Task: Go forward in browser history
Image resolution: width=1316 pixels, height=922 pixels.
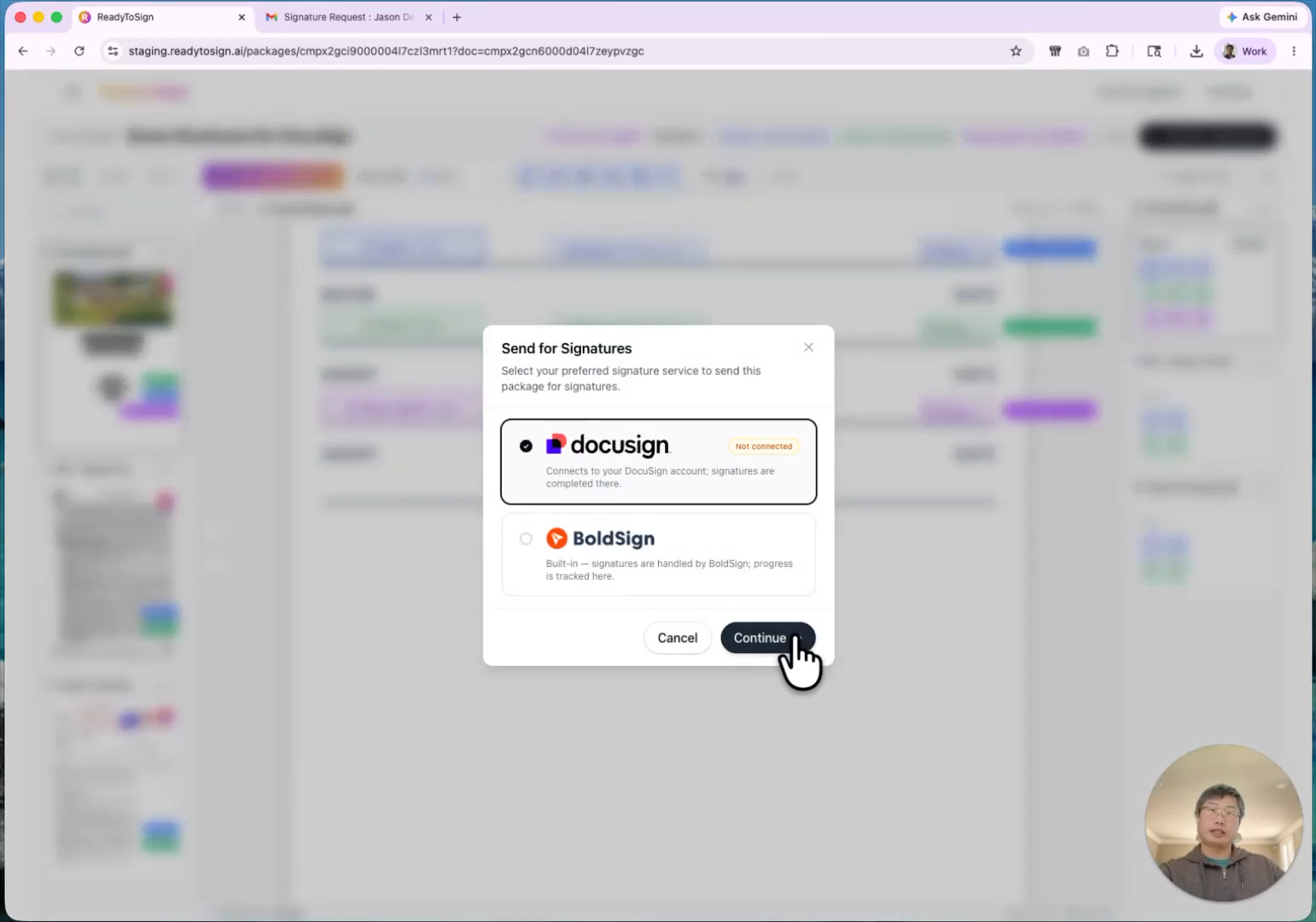Action: point(51,51)
